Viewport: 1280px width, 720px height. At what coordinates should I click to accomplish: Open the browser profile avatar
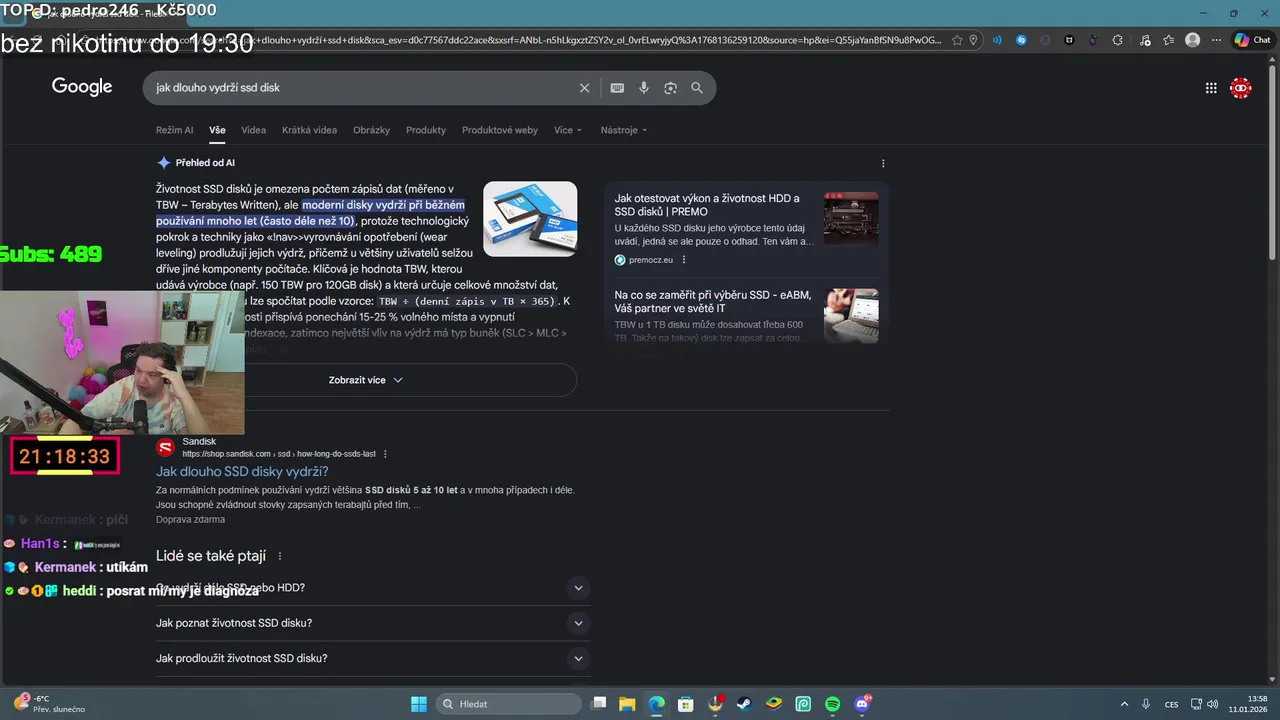click(1192, 40)
